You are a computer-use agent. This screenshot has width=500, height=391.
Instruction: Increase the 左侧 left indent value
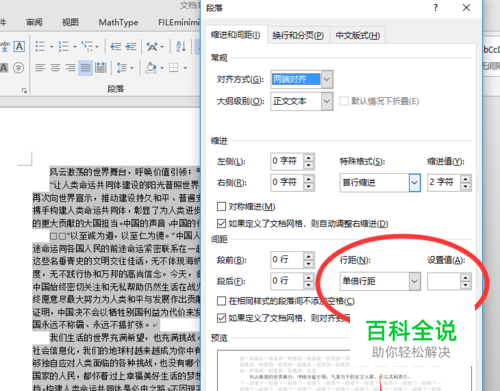309,158
